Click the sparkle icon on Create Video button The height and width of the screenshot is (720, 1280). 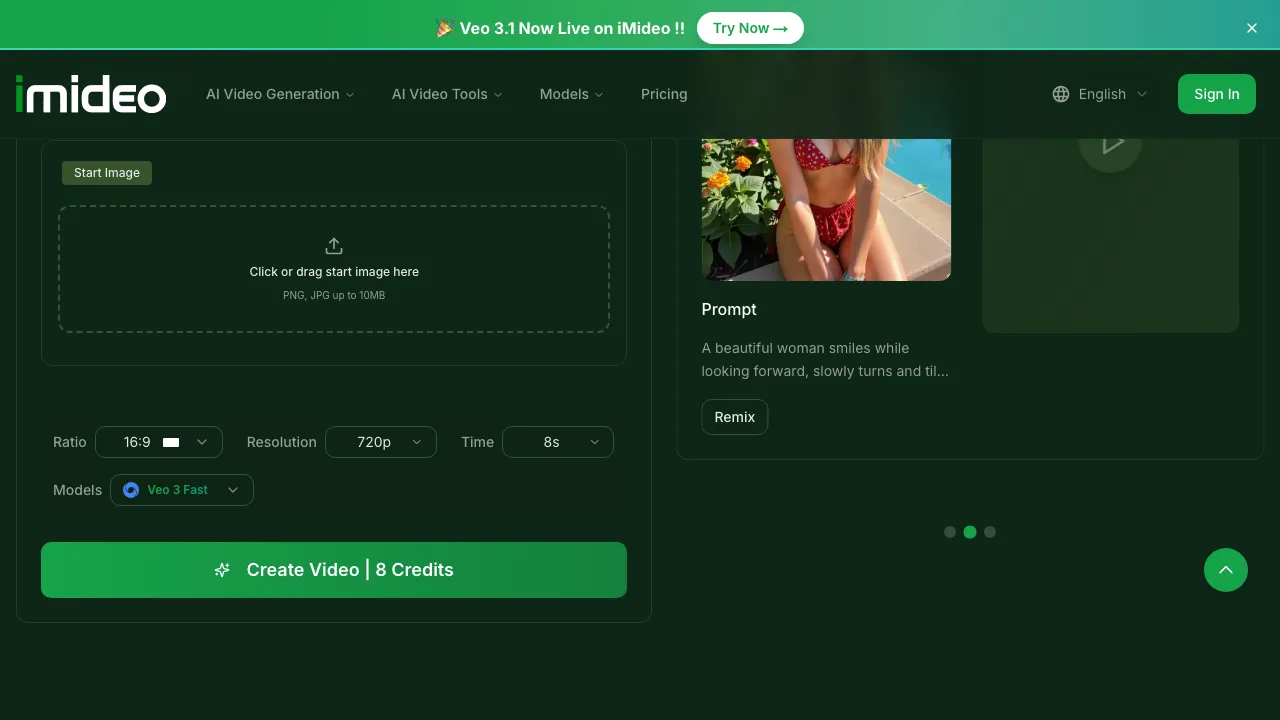coord(221,570)
